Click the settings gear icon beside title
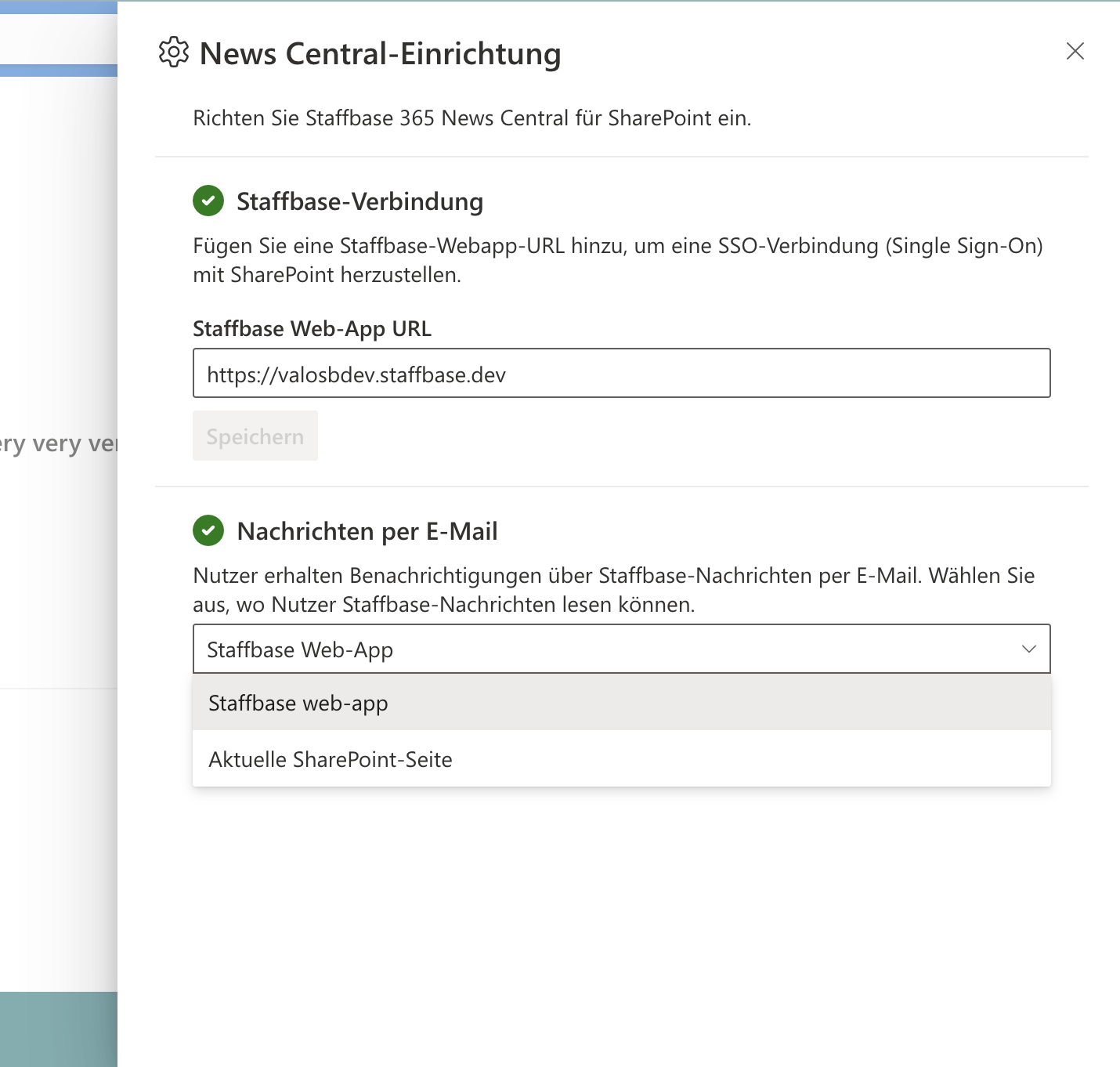This screenshot has height=1067, width=1120. [174, 52]
